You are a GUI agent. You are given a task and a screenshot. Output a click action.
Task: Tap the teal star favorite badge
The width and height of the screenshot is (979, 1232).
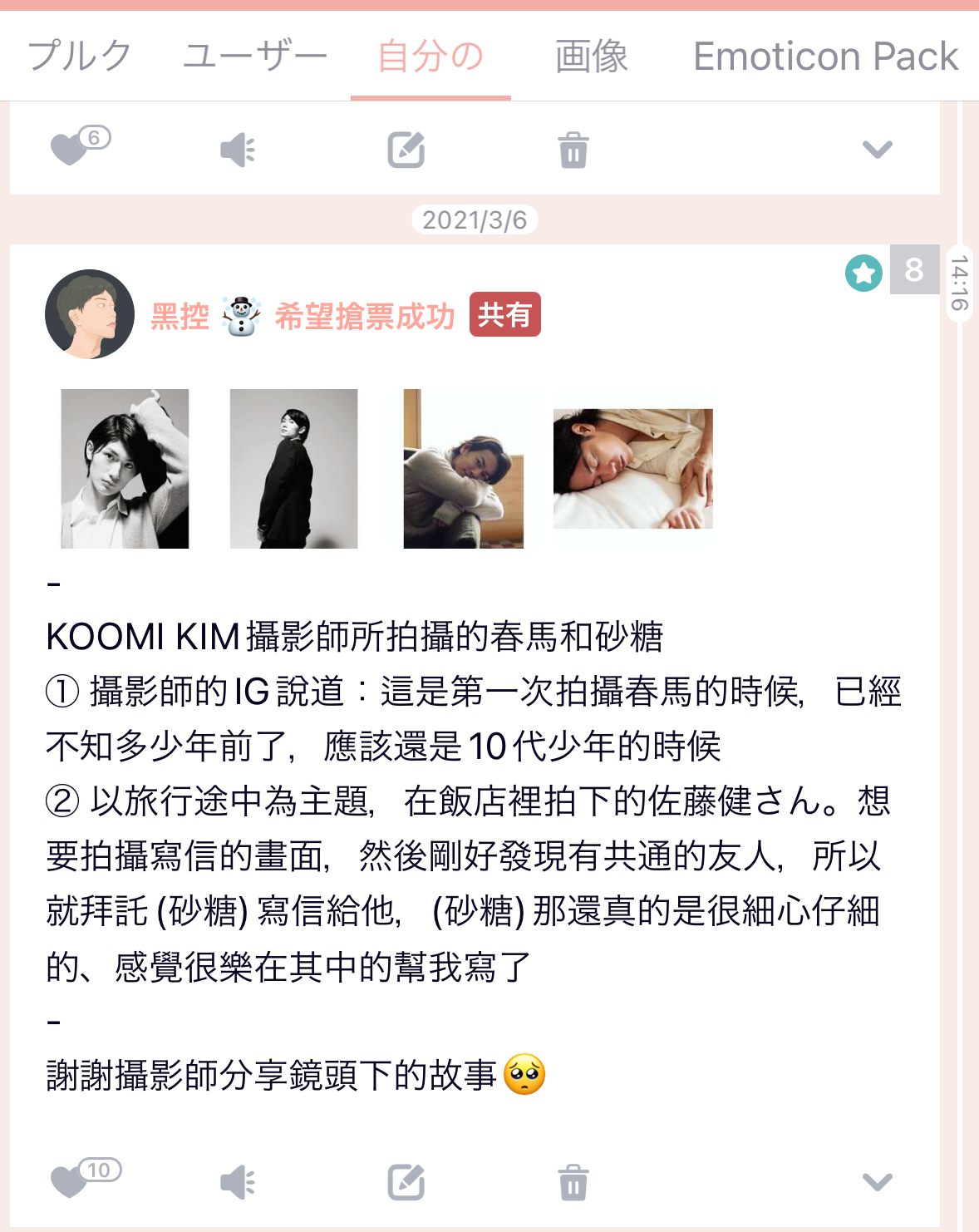(x=864, y=273)
